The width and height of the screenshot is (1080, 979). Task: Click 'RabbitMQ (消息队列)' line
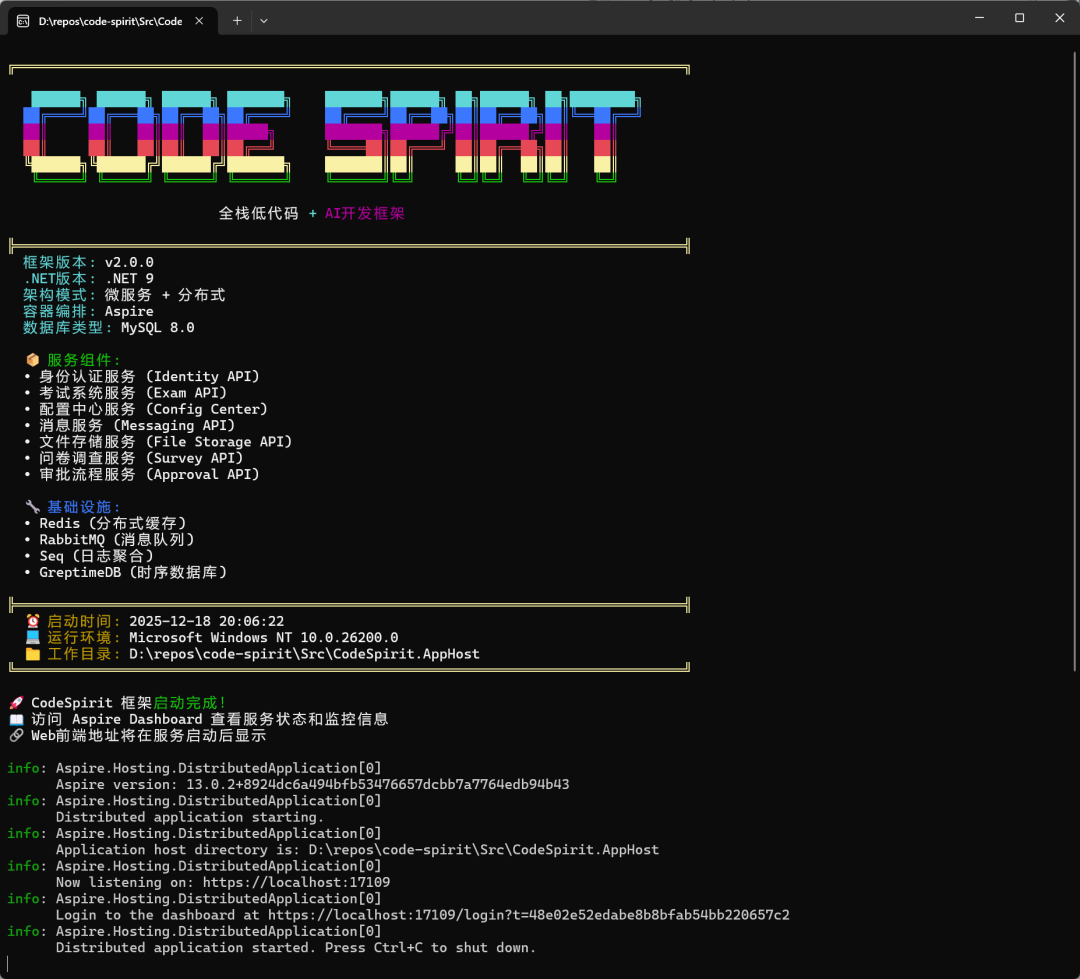(x=116, y=539)
